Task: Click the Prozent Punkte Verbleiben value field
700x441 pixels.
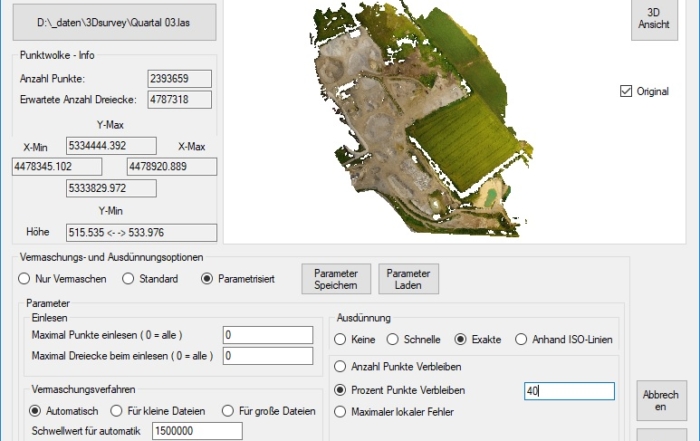Action: 568,392
